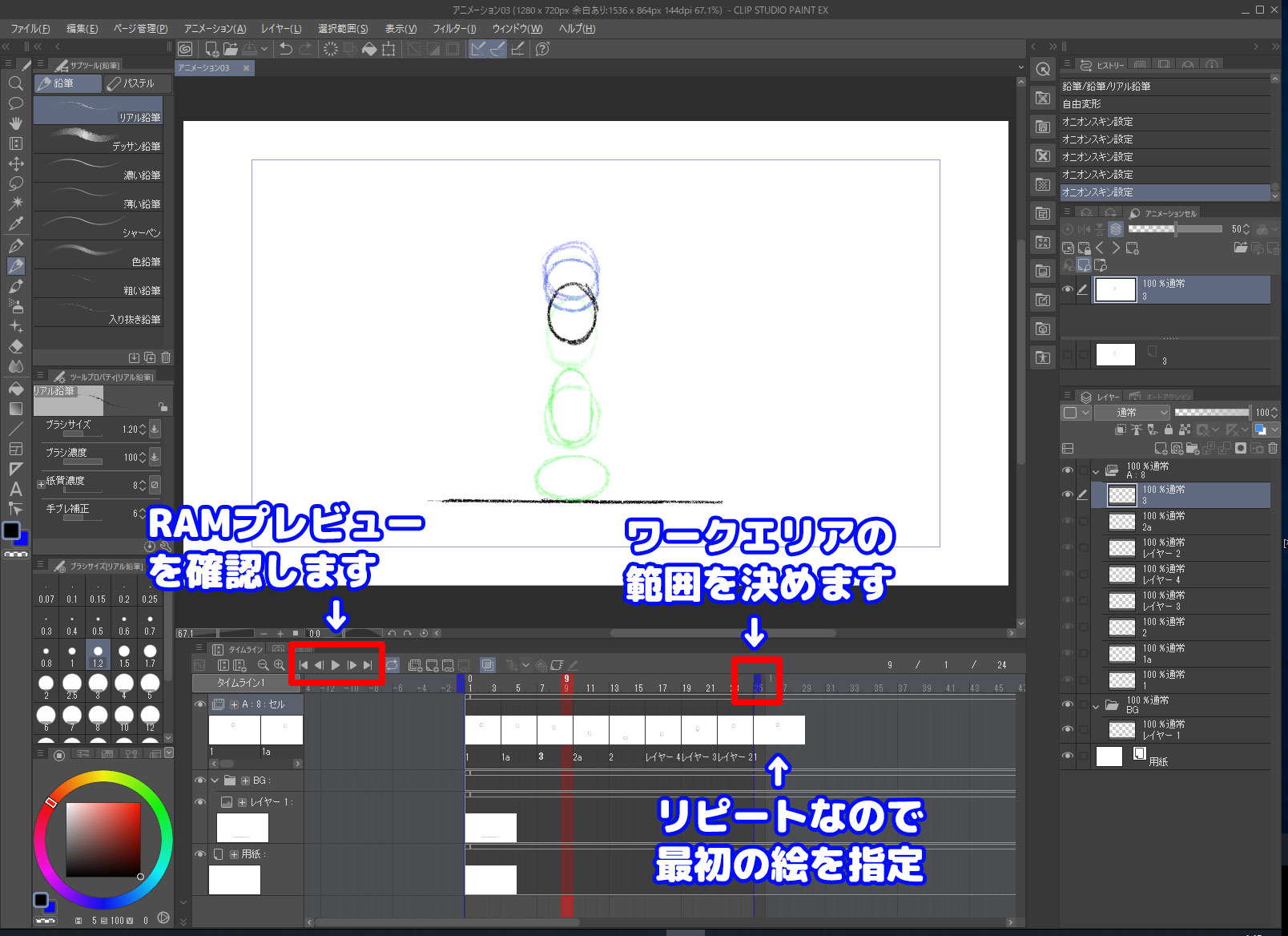Click the delete subtool trash icon
Viewport: 1288px width, 936px height.
click(x=166, y=357)
